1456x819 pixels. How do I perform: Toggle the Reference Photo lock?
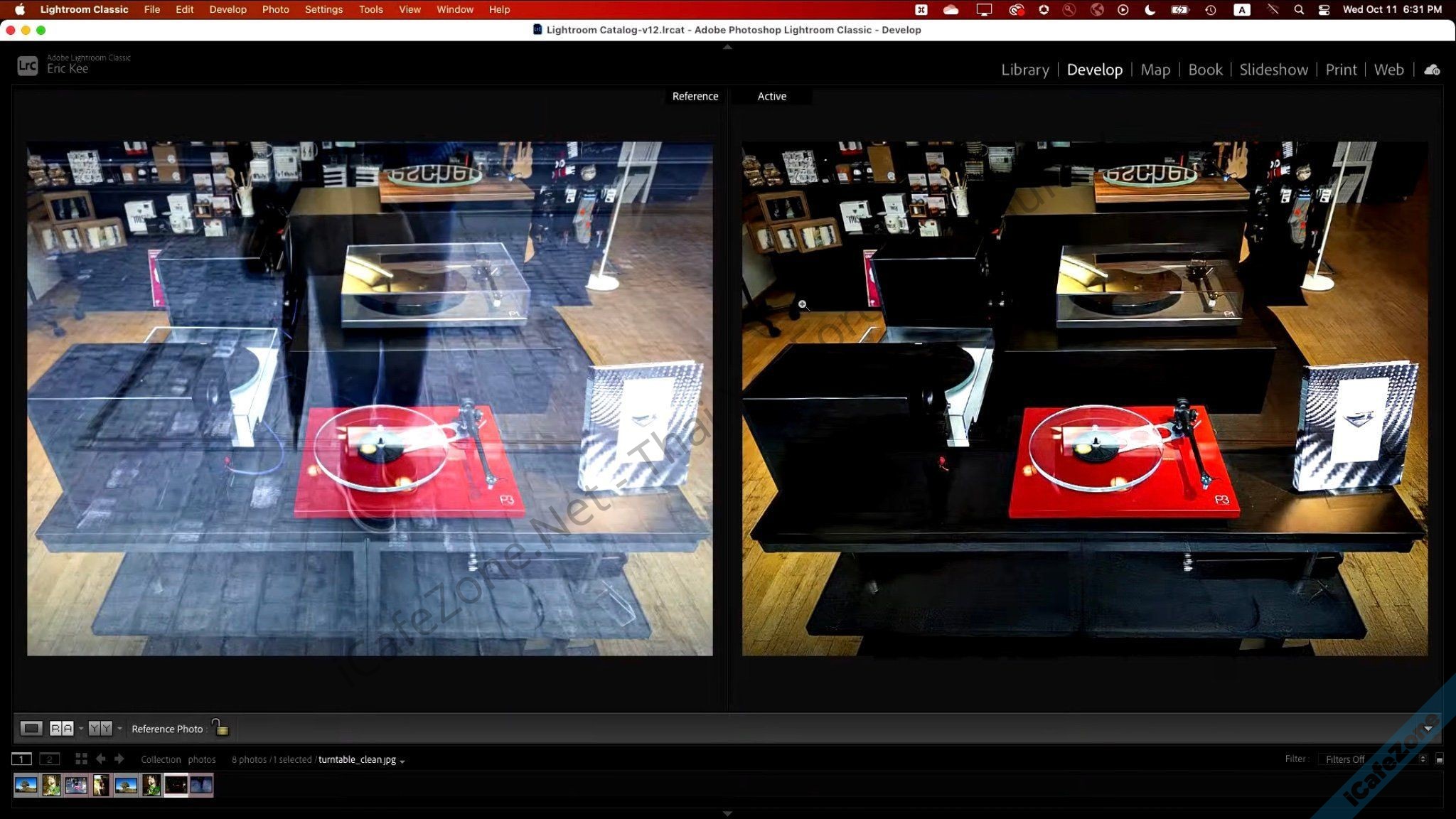[x=220, y=727]
